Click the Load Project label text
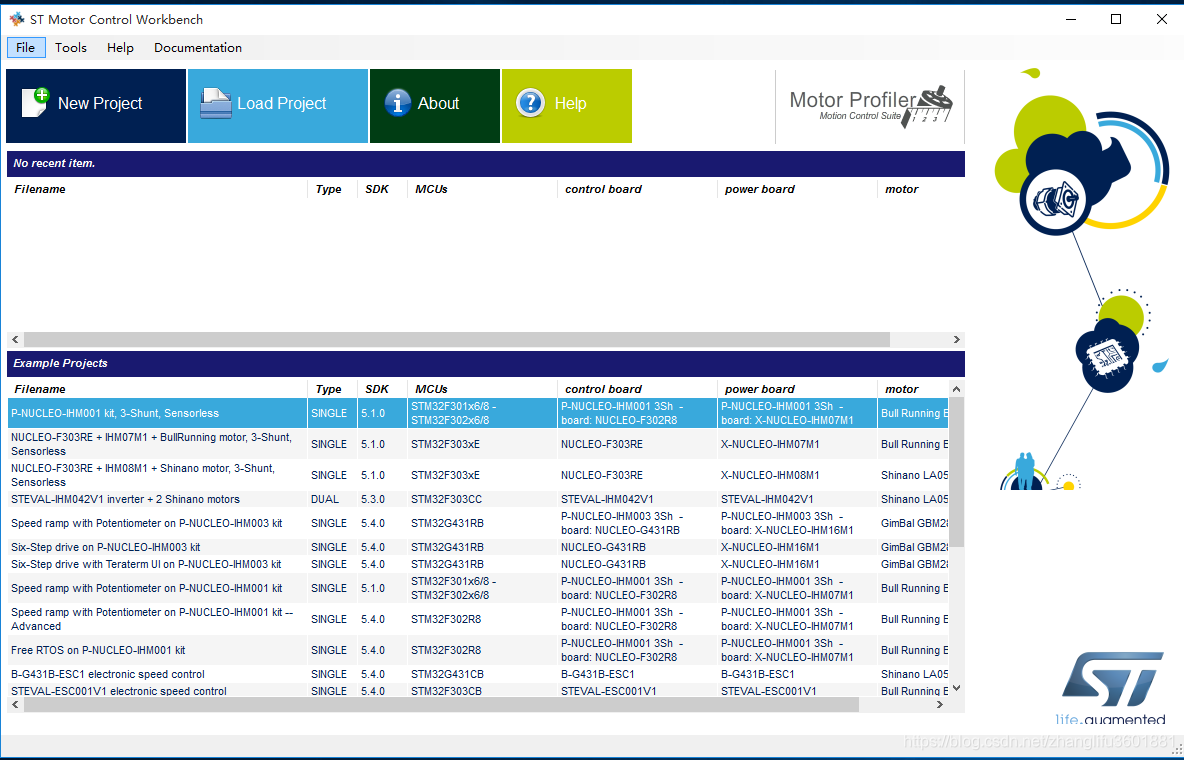The width and height of the screenshot is (1184, 760). click(x=282, y=103)
